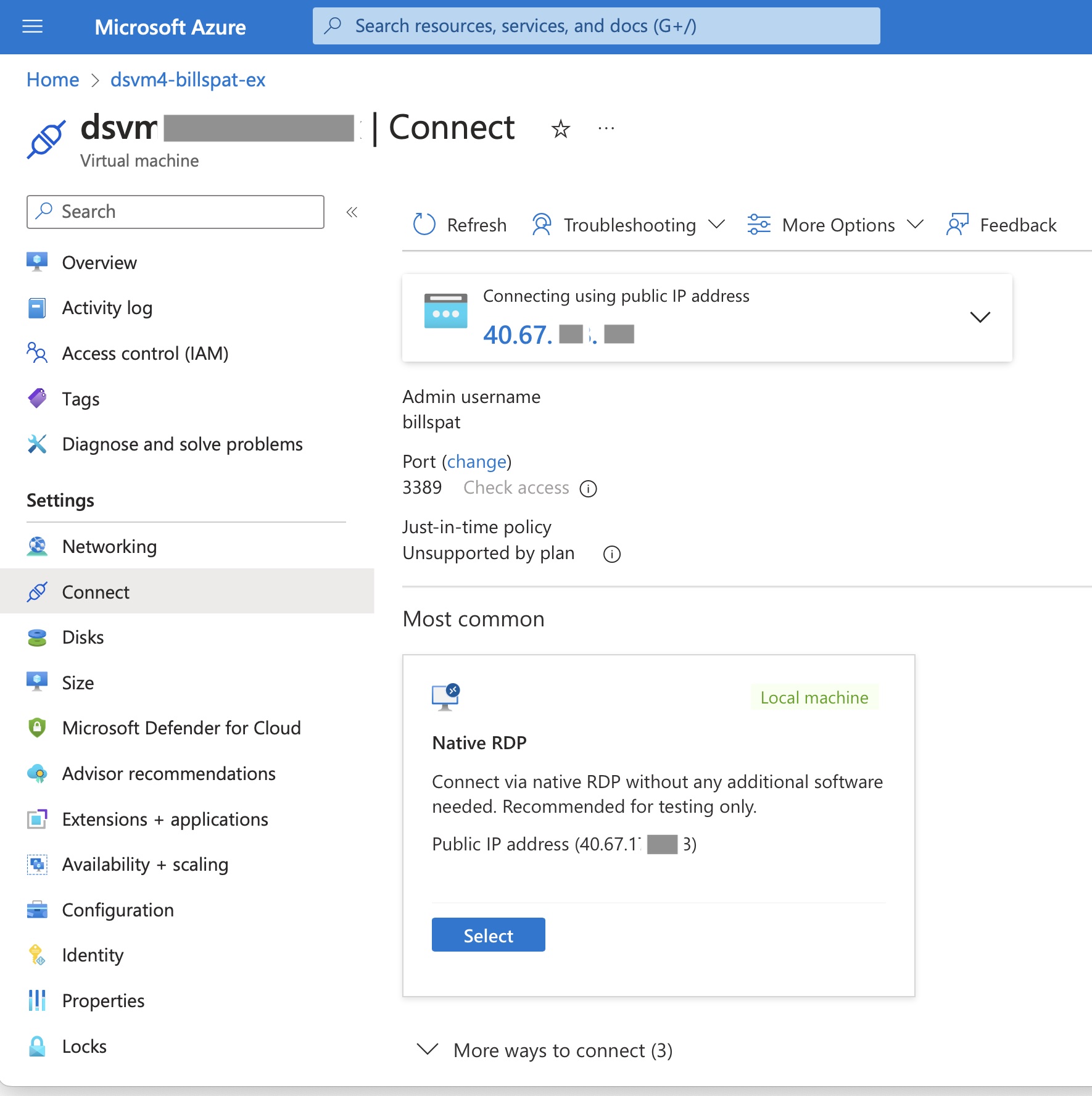Open the Tags page
1092x1096 pixels.
81,399
